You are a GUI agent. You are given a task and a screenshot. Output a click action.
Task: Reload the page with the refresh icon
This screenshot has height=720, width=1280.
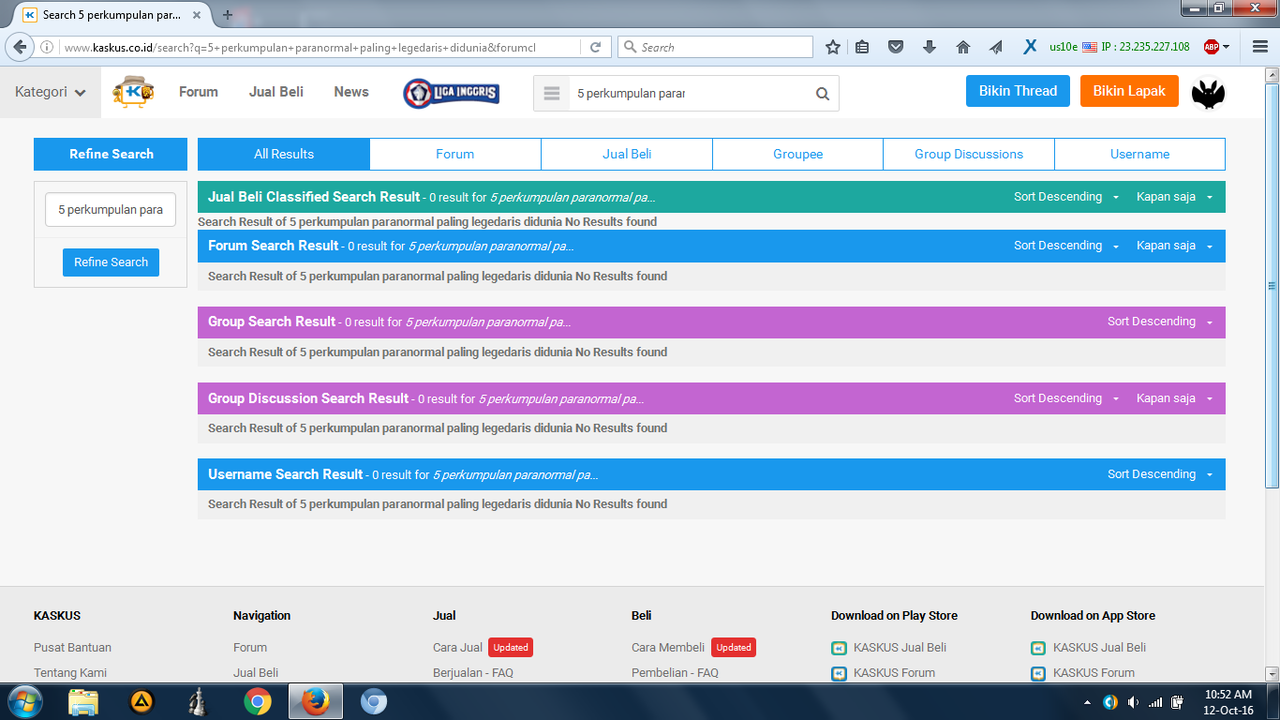tap(595, 47)
